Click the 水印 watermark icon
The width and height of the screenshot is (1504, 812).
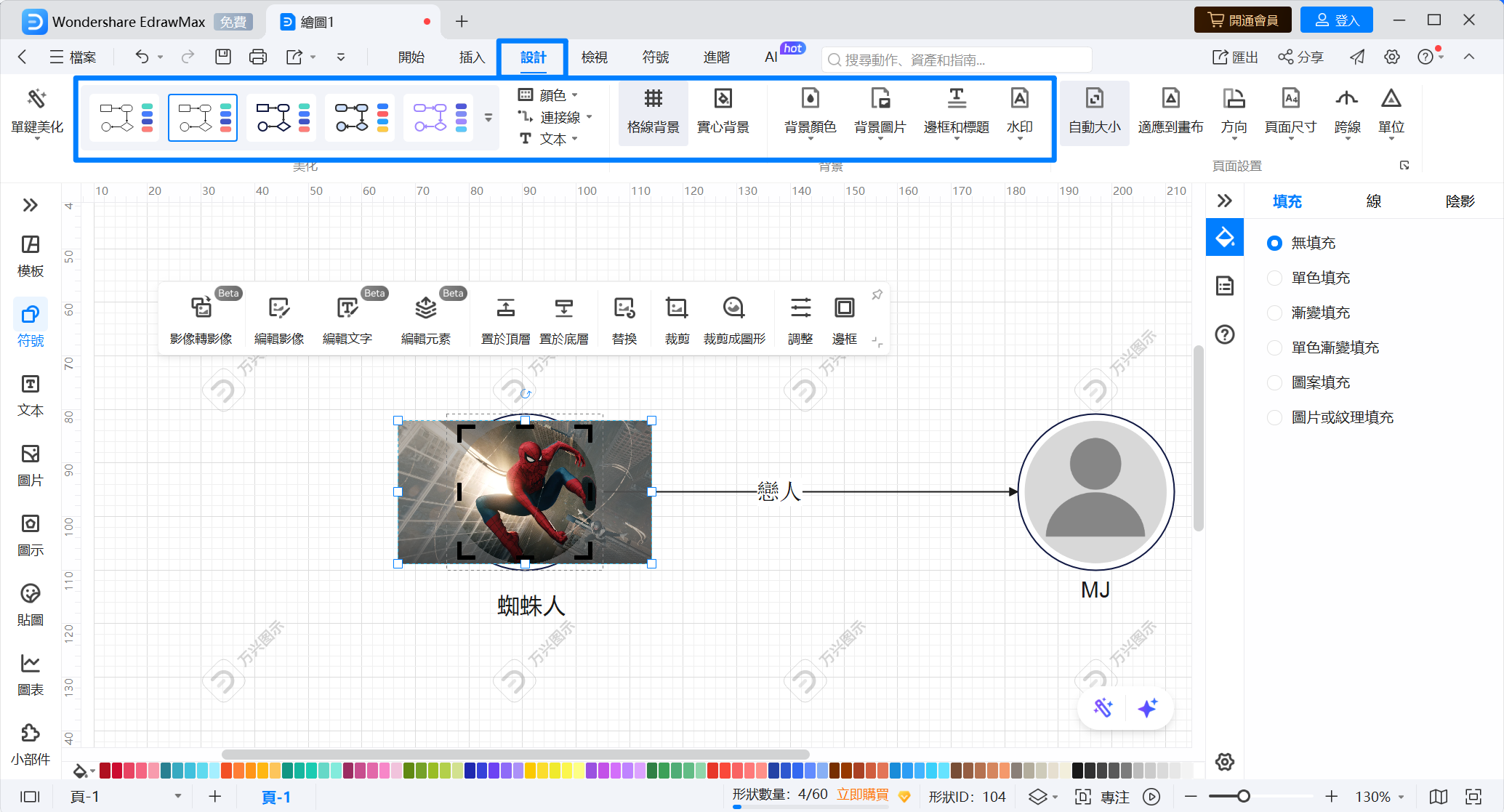click(1019, 112)
